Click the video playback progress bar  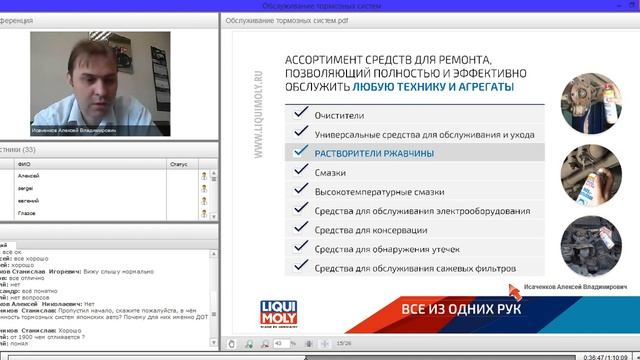292,358
